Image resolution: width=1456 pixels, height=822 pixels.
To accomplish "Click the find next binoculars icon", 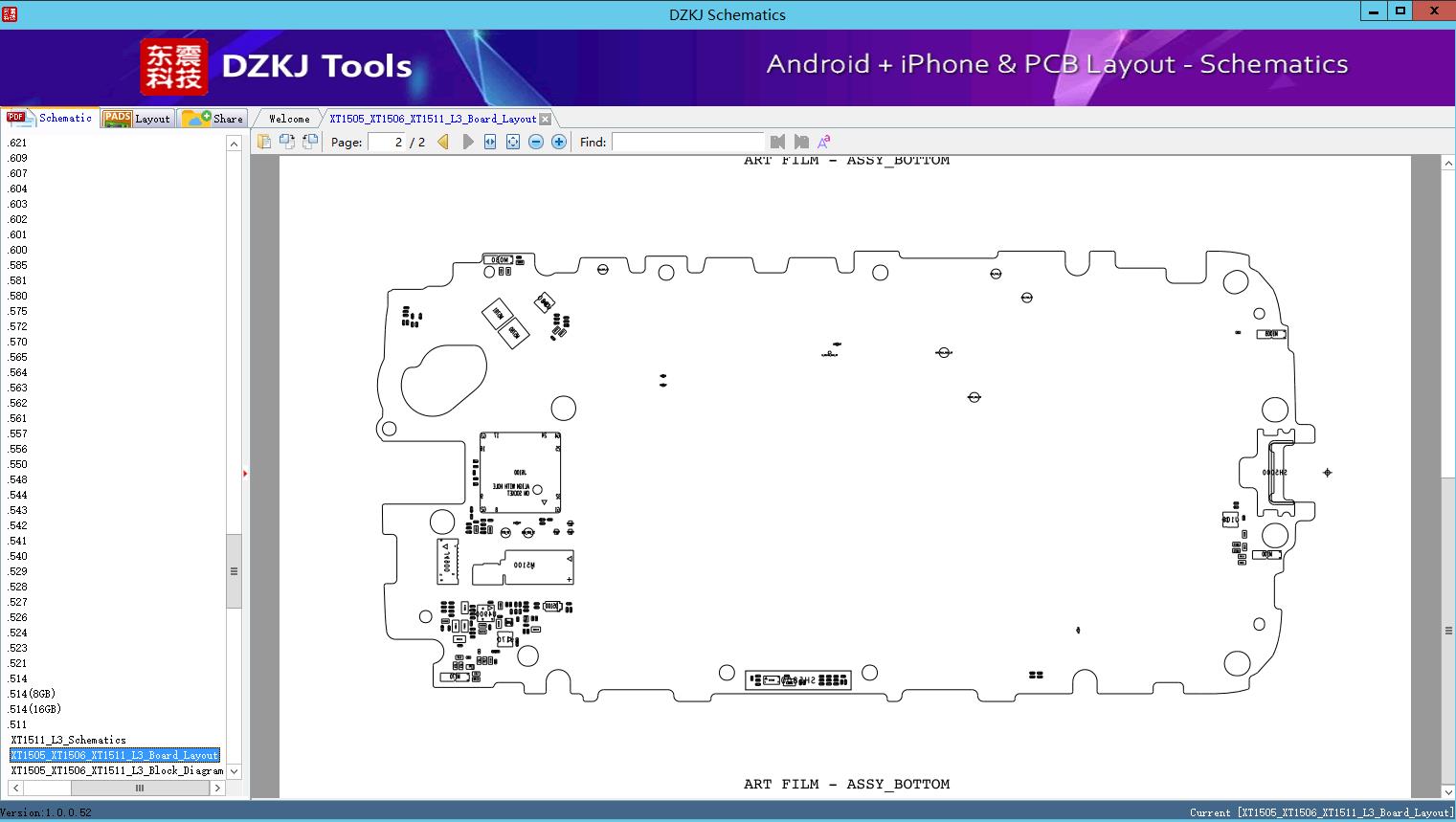I will click(801, 142).
